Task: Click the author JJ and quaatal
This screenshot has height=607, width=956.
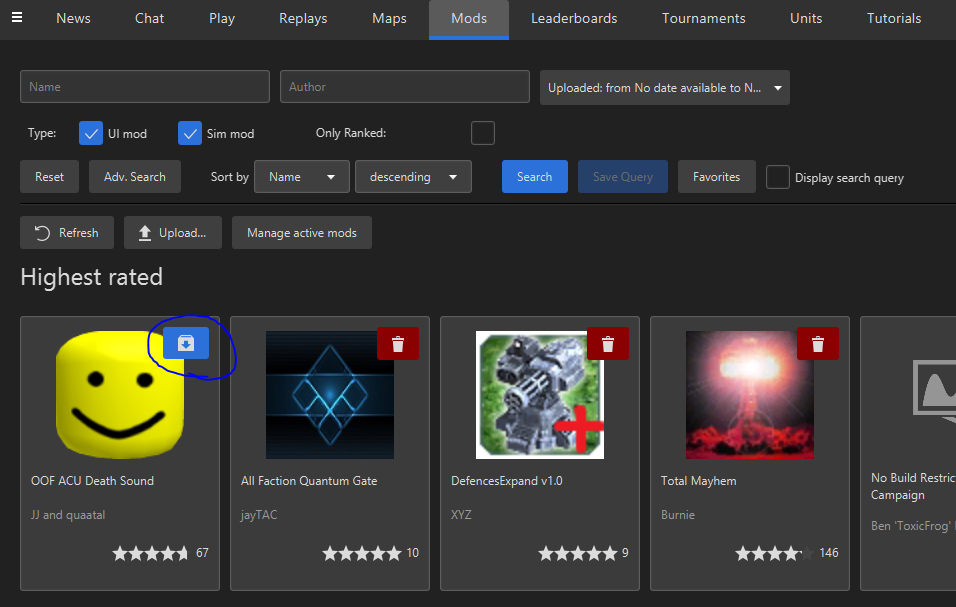Action: tap(68, 515)
